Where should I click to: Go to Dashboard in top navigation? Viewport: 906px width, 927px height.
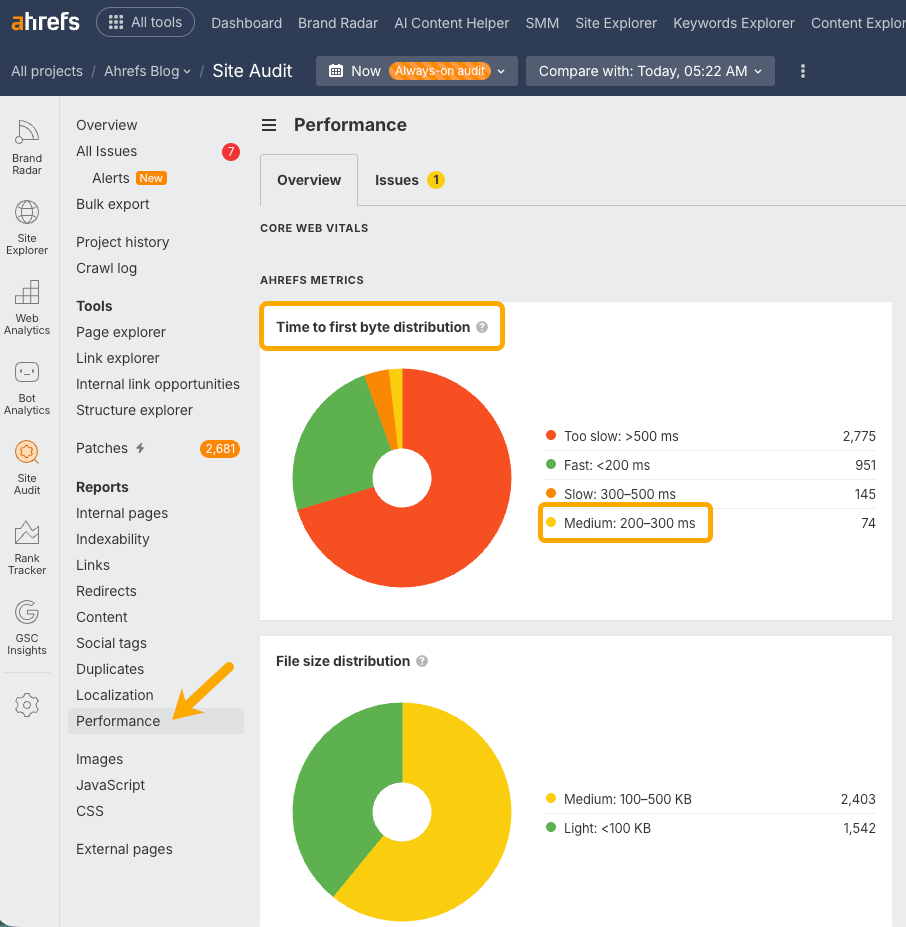point(247,23)
